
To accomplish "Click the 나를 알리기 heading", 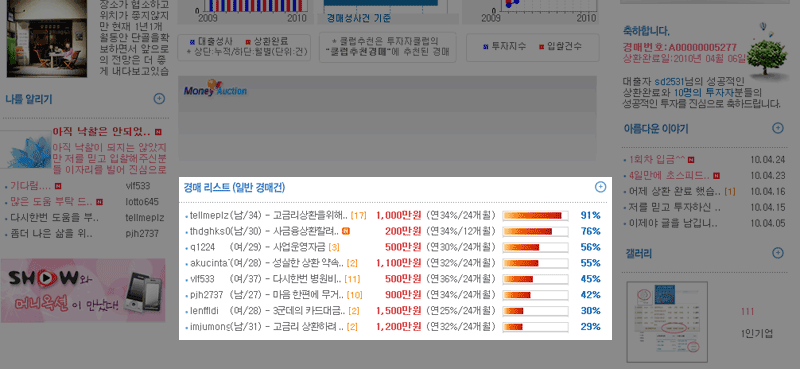I will [x=29, y=99].
